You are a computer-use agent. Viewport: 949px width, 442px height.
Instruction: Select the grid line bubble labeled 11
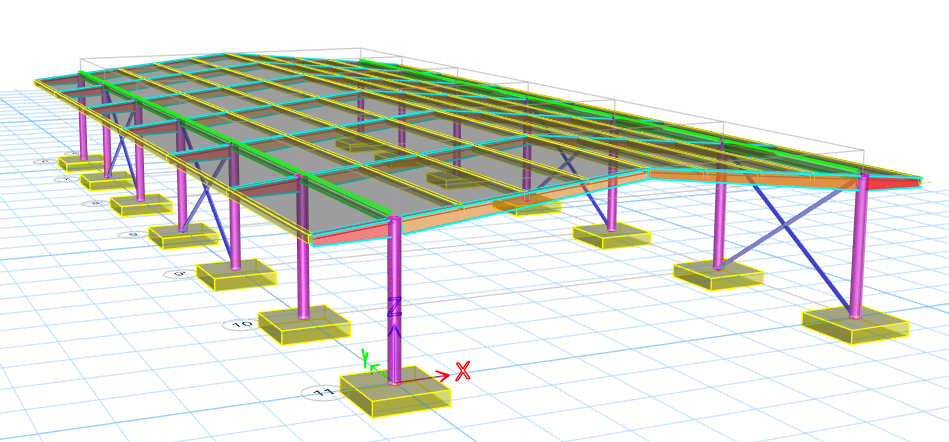coord(324,393)
